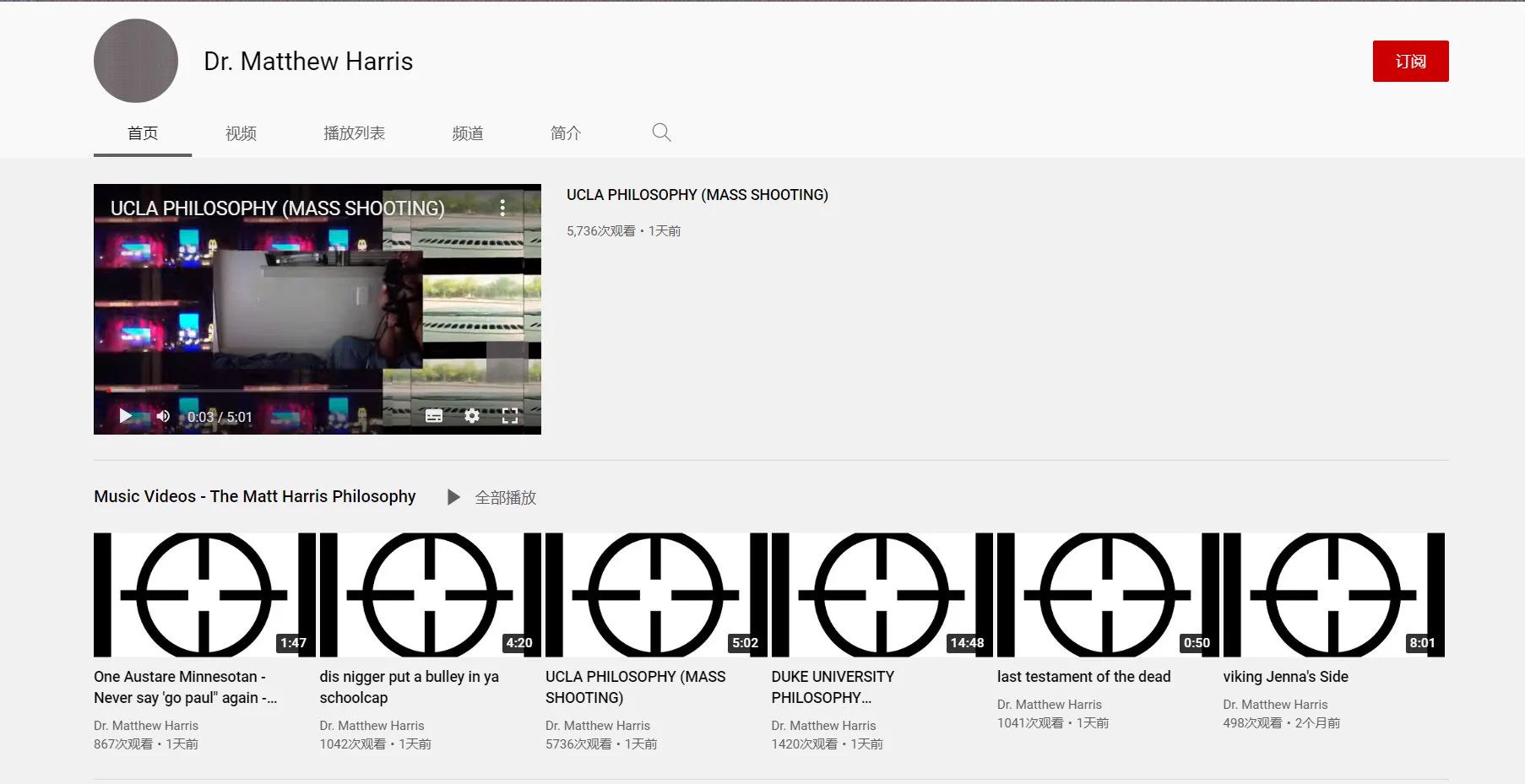Click the 867次观看・1天前 text

point(146,743)
